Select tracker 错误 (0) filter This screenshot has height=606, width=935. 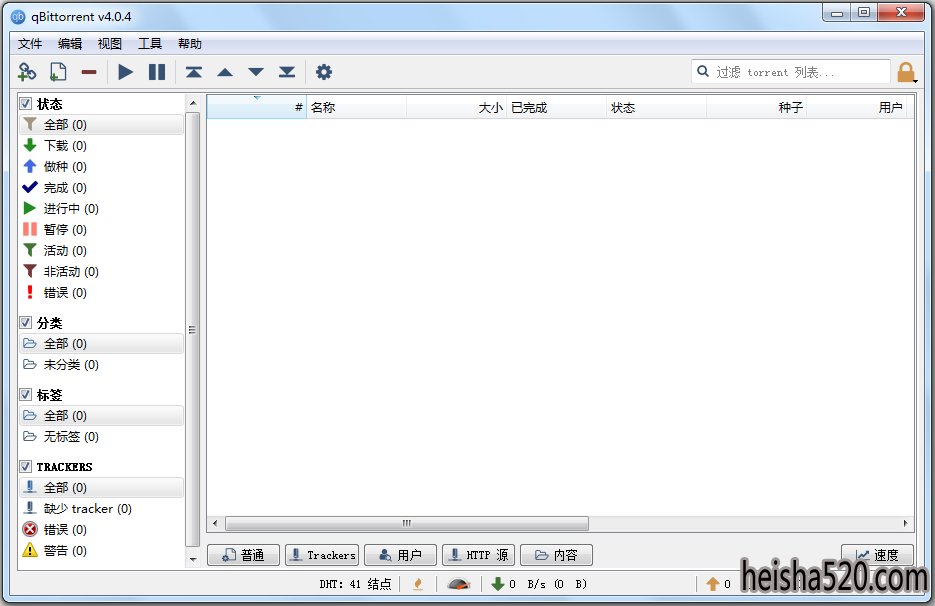[x=101, y=530]
